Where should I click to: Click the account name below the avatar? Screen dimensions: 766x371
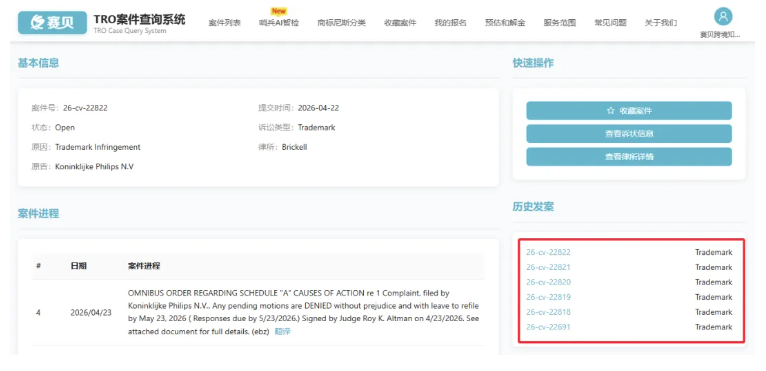click(x=720, y=35)
